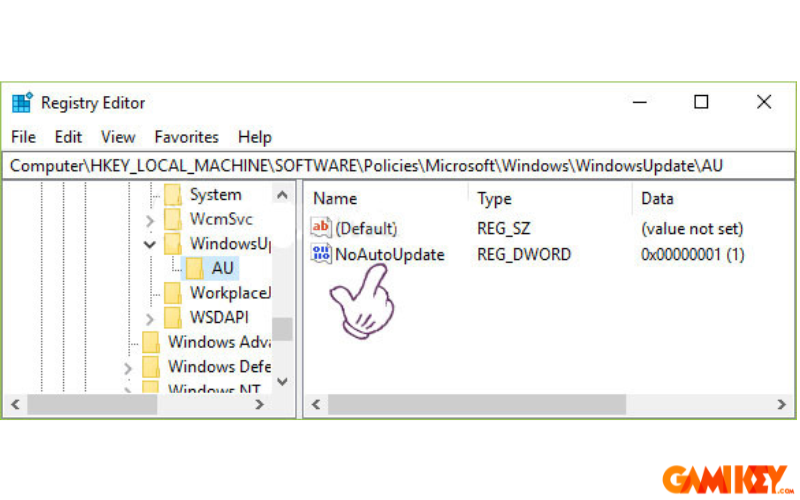Select the Windows Advanced key label

point(219,342)
